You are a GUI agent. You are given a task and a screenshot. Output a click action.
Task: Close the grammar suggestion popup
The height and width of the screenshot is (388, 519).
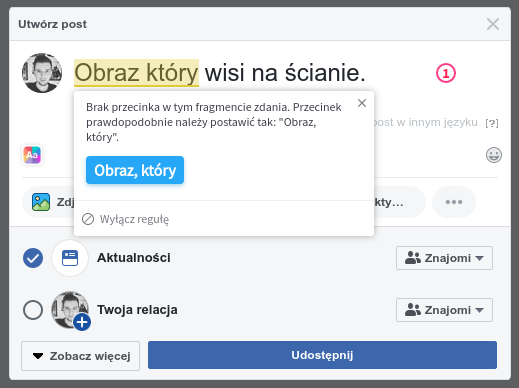[x=362, y=103]
